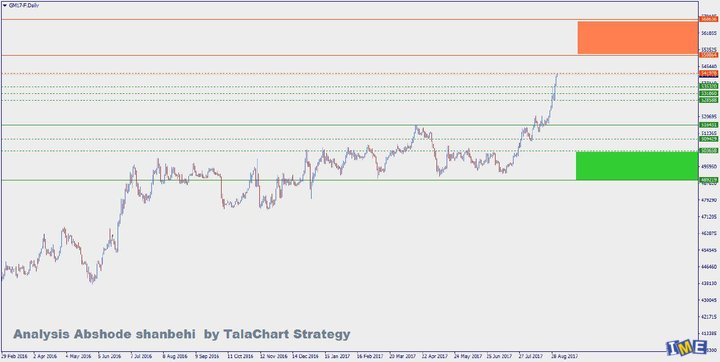The height and width of the screenshot is (362, 720).
Task: Select the orange resistance zone rectangle
Action: coord(638,37)
